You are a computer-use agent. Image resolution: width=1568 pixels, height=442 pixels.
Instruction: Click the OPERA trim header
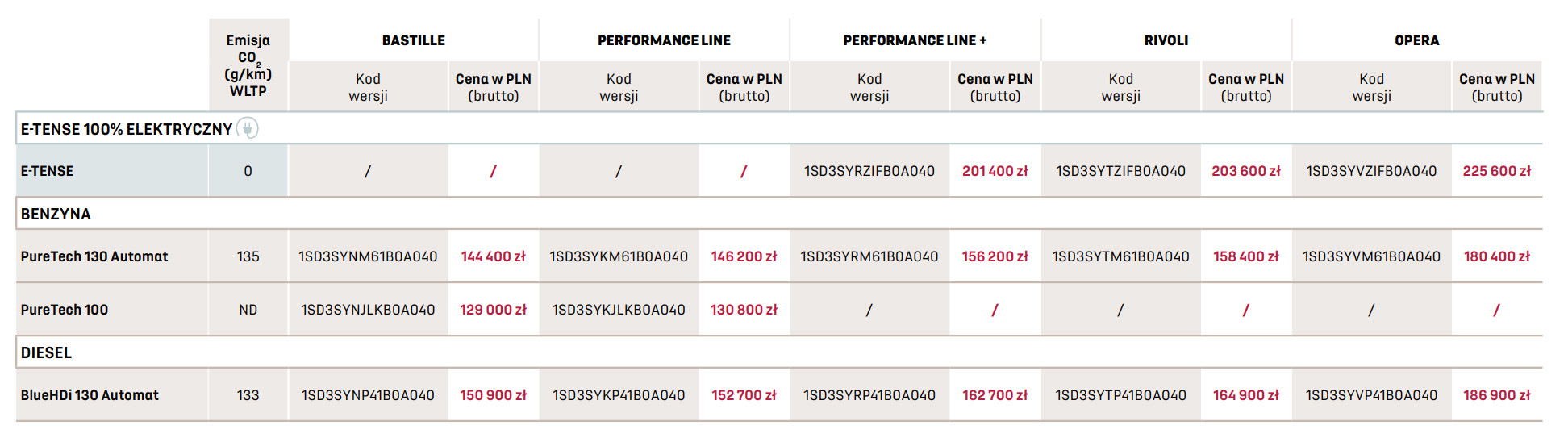tap(1416, 40)
